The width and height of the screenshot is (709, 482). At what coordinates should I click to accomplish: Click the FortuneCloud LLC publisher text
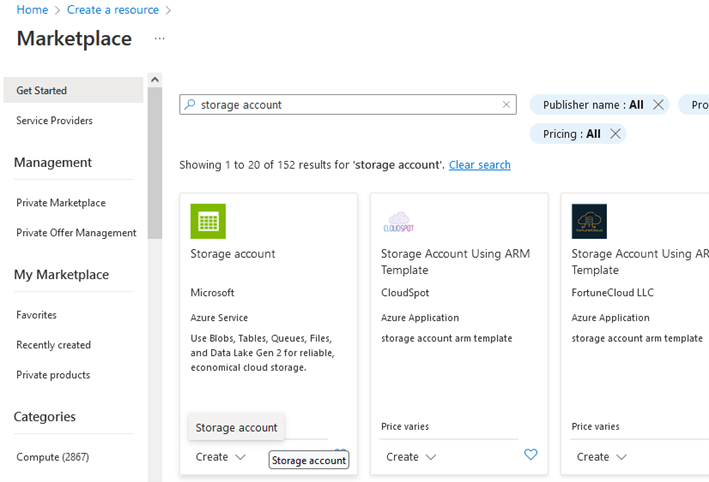(612, 293)
